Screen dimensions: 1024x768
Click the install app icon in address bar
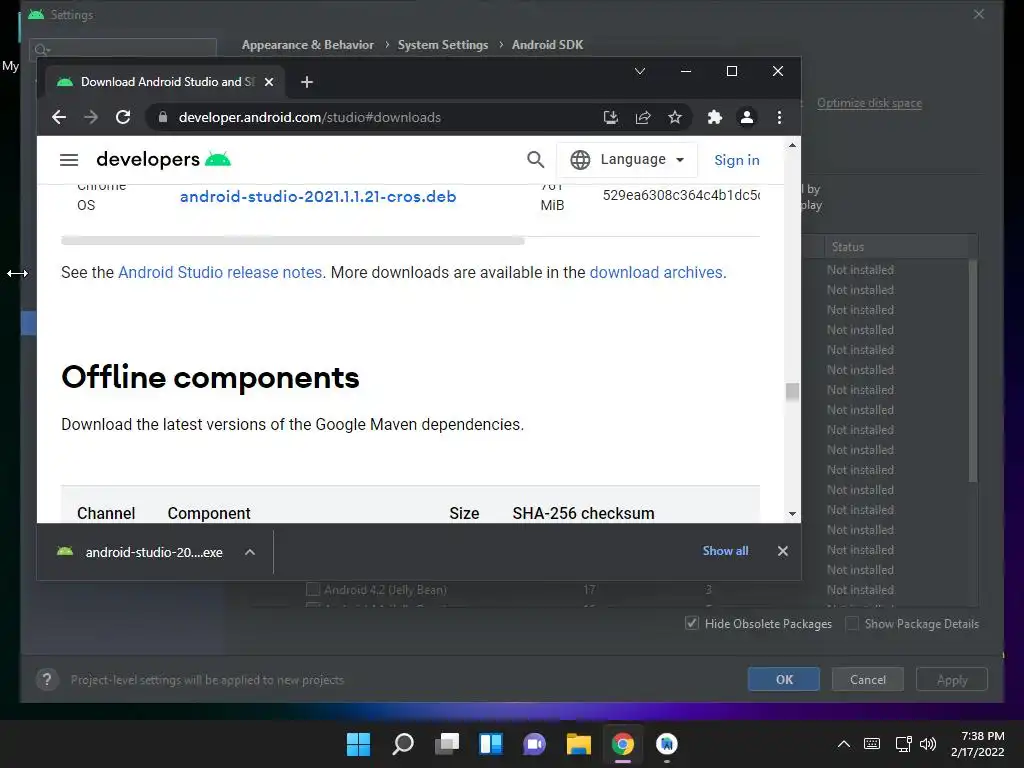tap(611, 118)
